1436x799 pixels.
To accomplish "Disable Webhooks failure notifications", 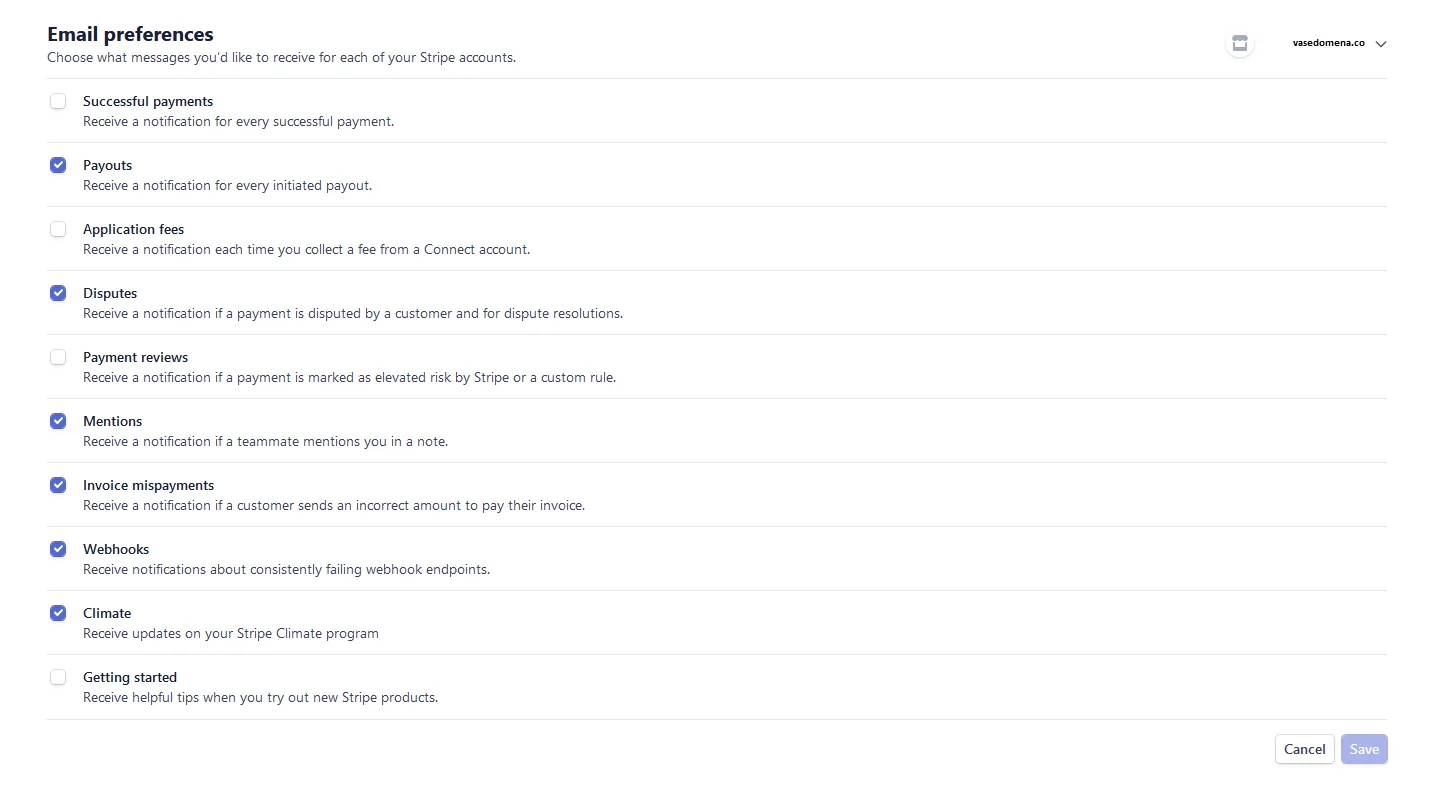I will click(x=58, y=549).
